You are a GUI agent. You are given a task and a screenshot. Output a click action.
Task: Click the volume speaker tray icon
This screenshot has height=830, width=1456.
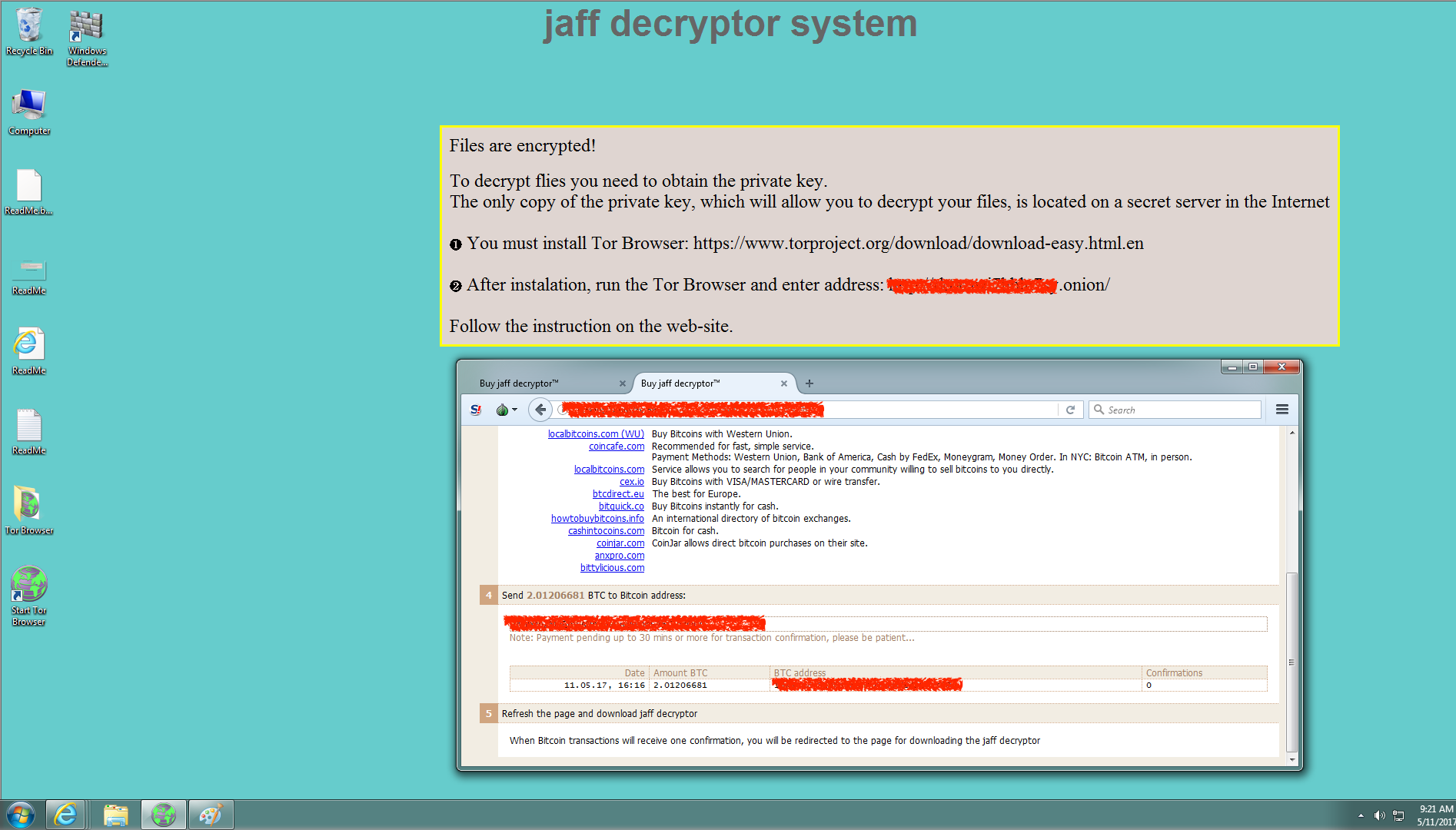point(1379,815)
